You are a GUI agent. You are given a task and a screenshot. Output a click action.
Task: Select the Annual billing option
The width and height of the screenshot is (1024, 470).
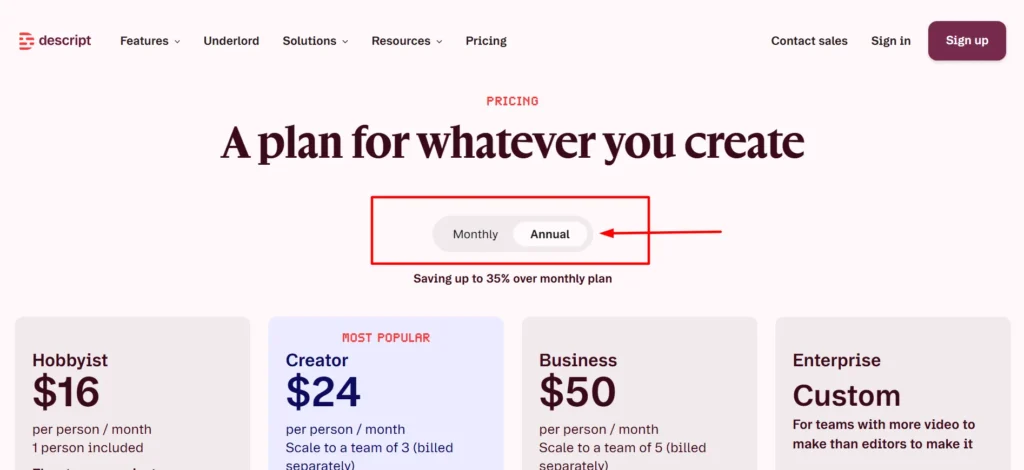pos(550,234)
